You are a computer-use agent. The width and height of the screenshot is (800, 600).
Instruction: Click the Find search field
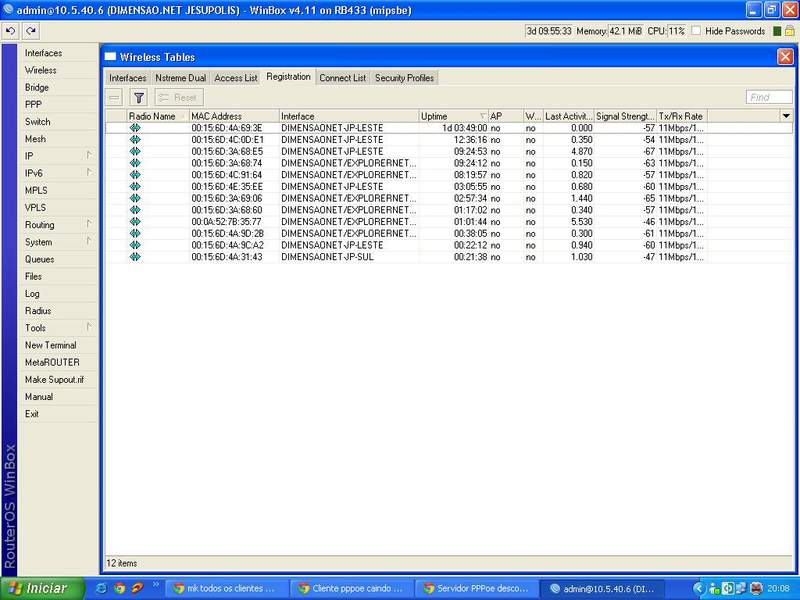769,97
